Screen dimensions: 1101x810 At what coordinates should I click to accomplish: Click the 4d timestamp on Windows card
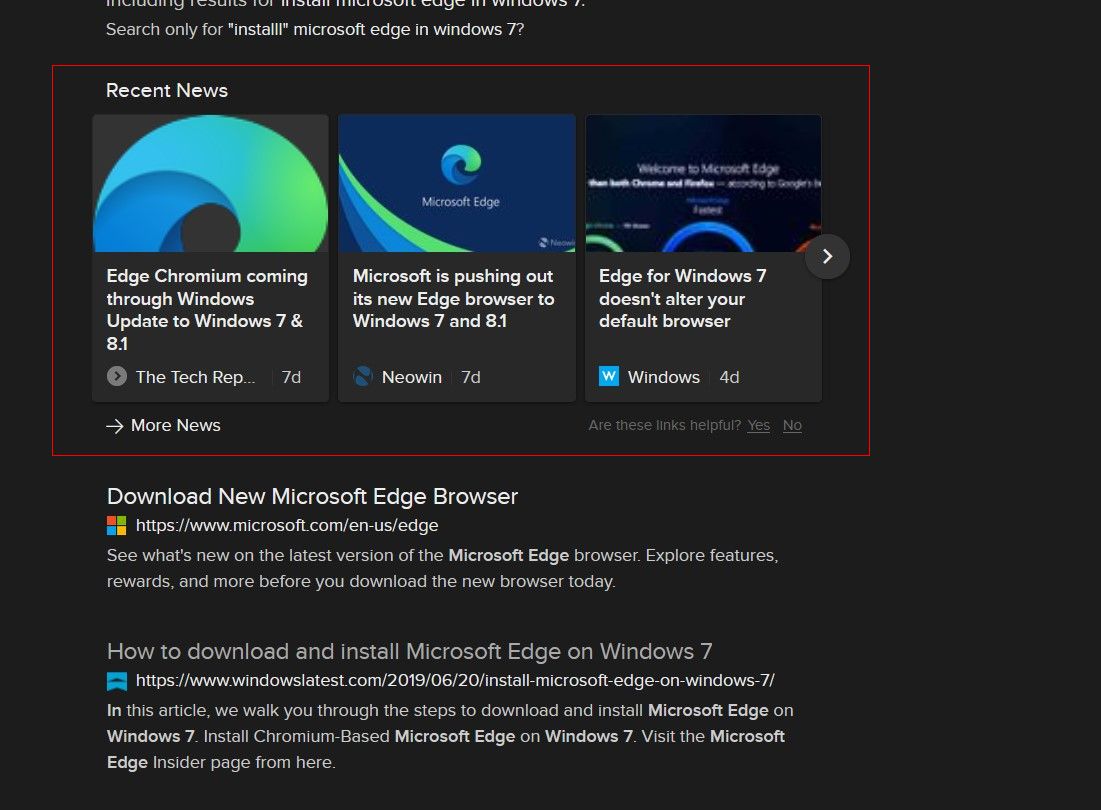pos(730,377)
